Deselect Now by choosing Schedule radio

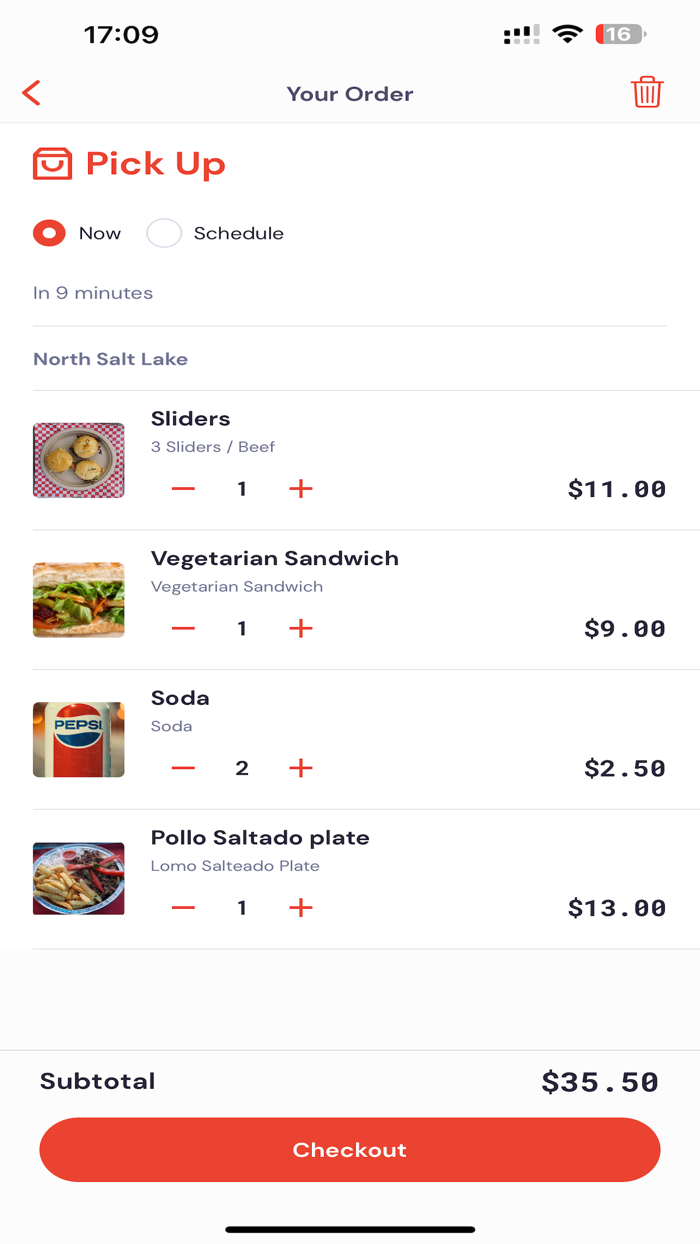(163, 233)
